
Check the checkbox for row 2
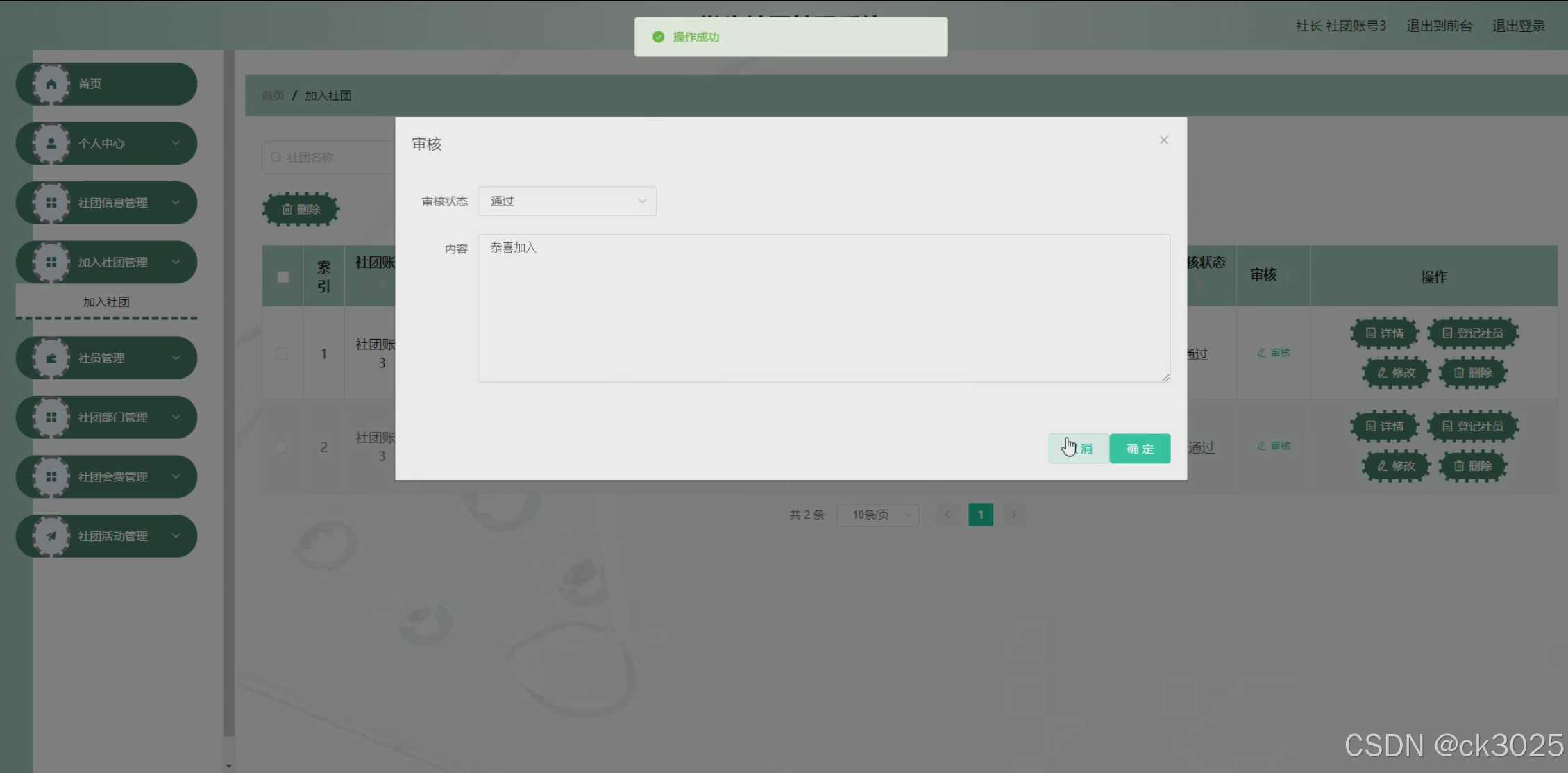tap(281, 447)
